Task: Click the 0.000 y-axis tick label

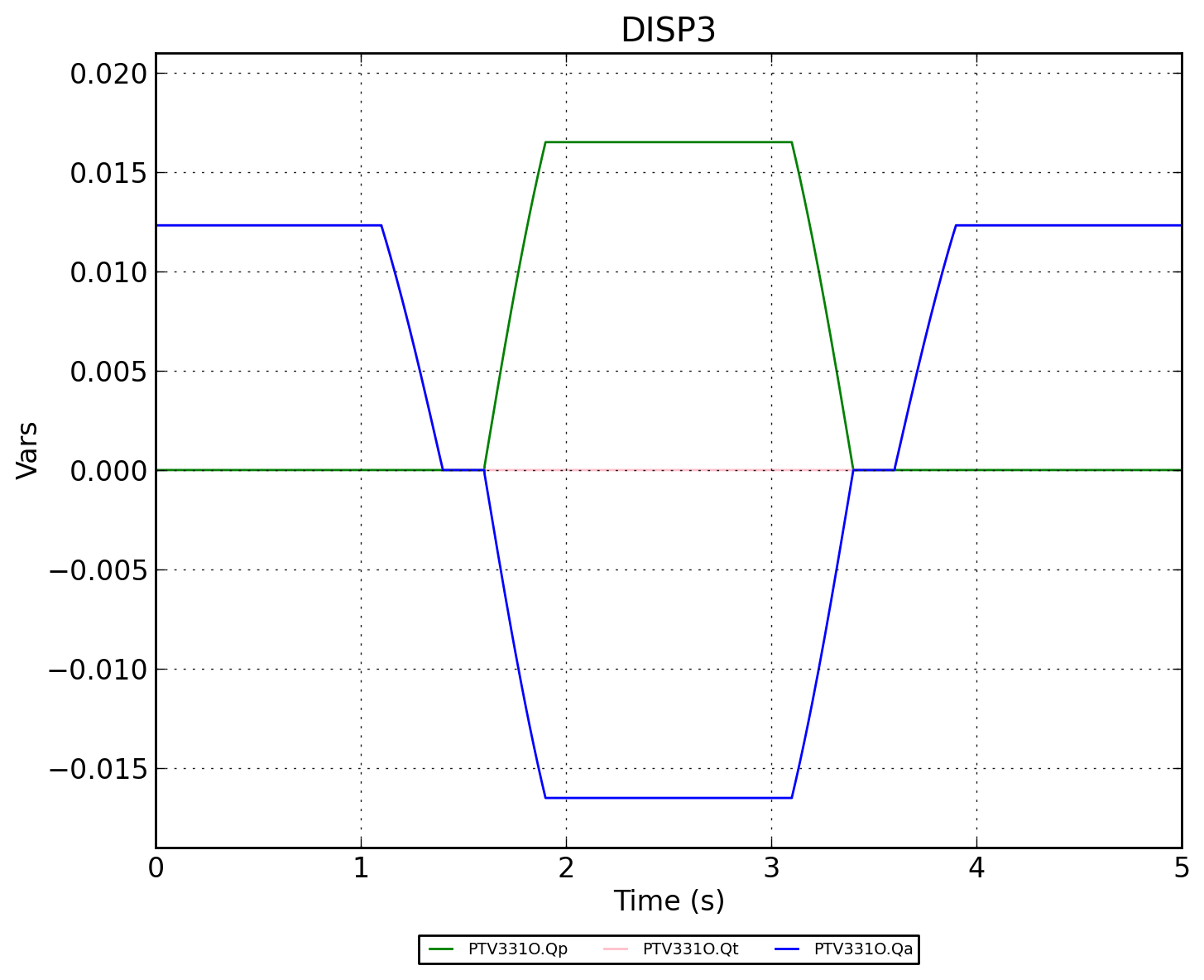Action: (x=108, y=471)
